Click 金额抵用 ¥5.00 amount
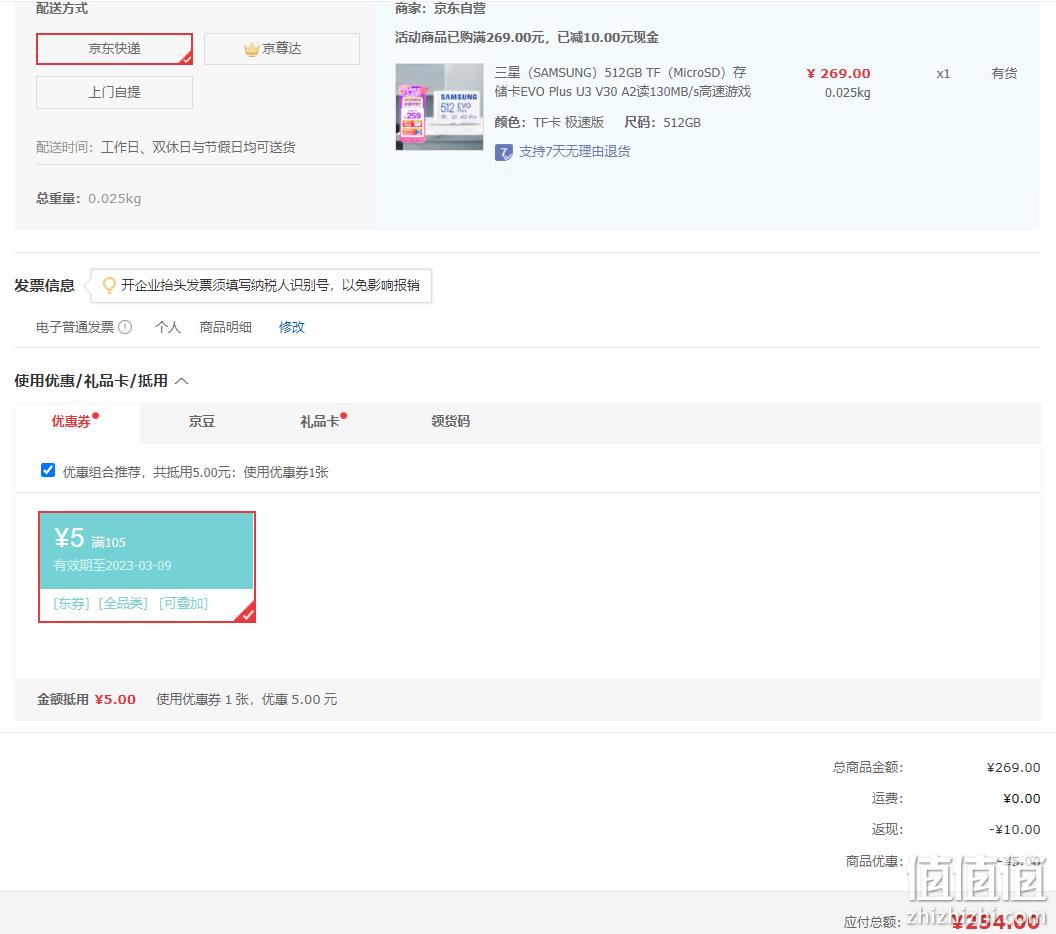This screenshot has width=1056, height=934. [115, 700]
